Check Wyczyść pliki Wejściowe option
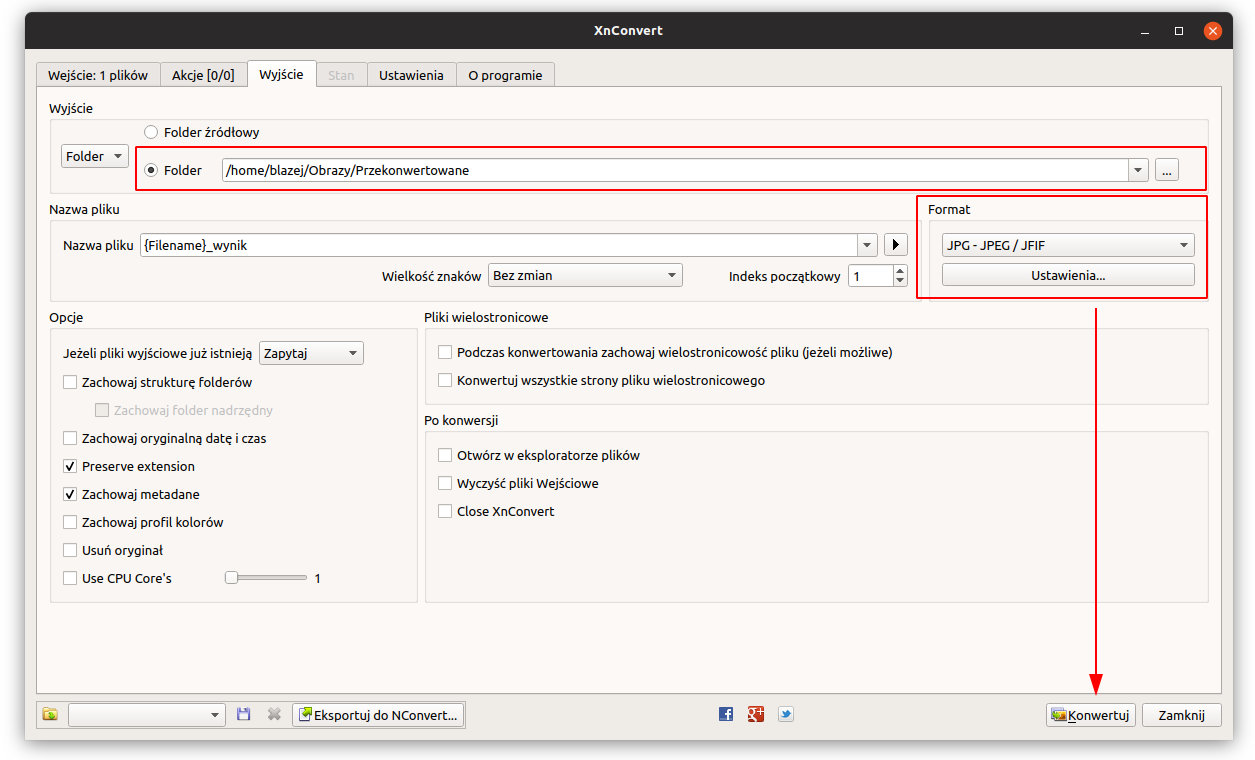Screen dimensions: 1255x760 pyautogui.click(x=445, y=483)
